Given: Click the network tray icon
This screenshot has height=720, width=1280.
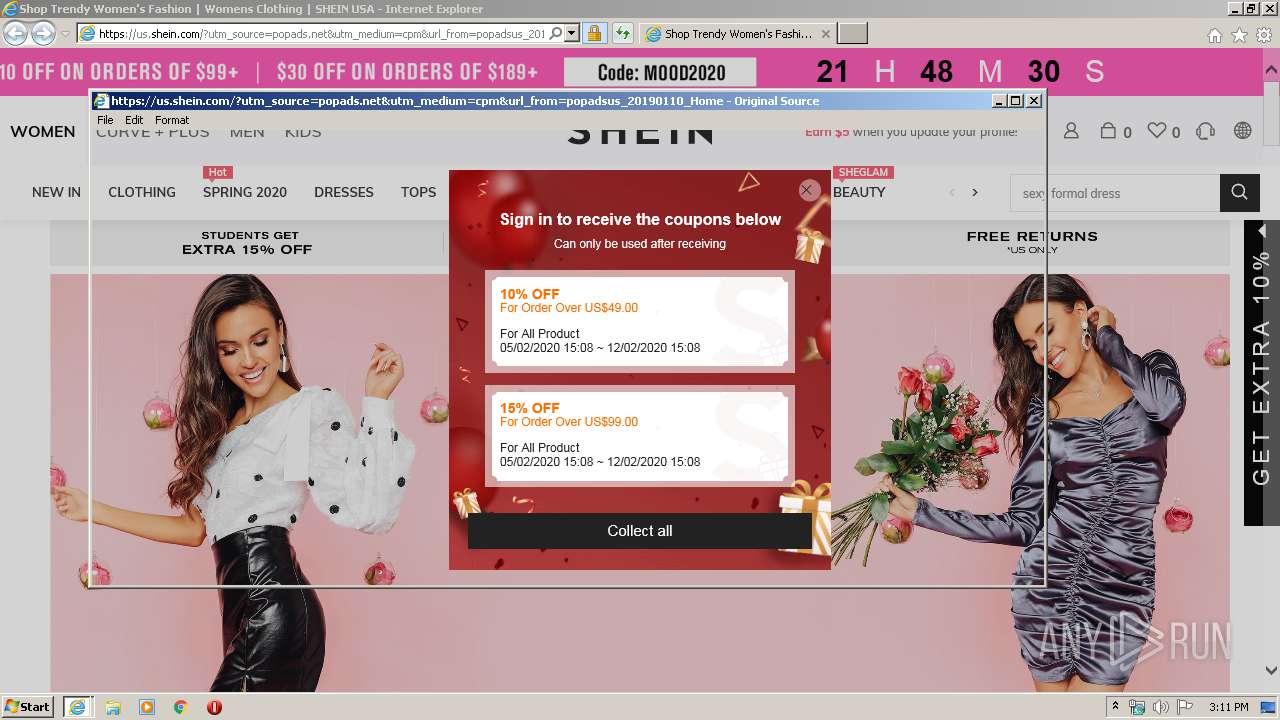Looking at the screenshot, I should 1137,707.
